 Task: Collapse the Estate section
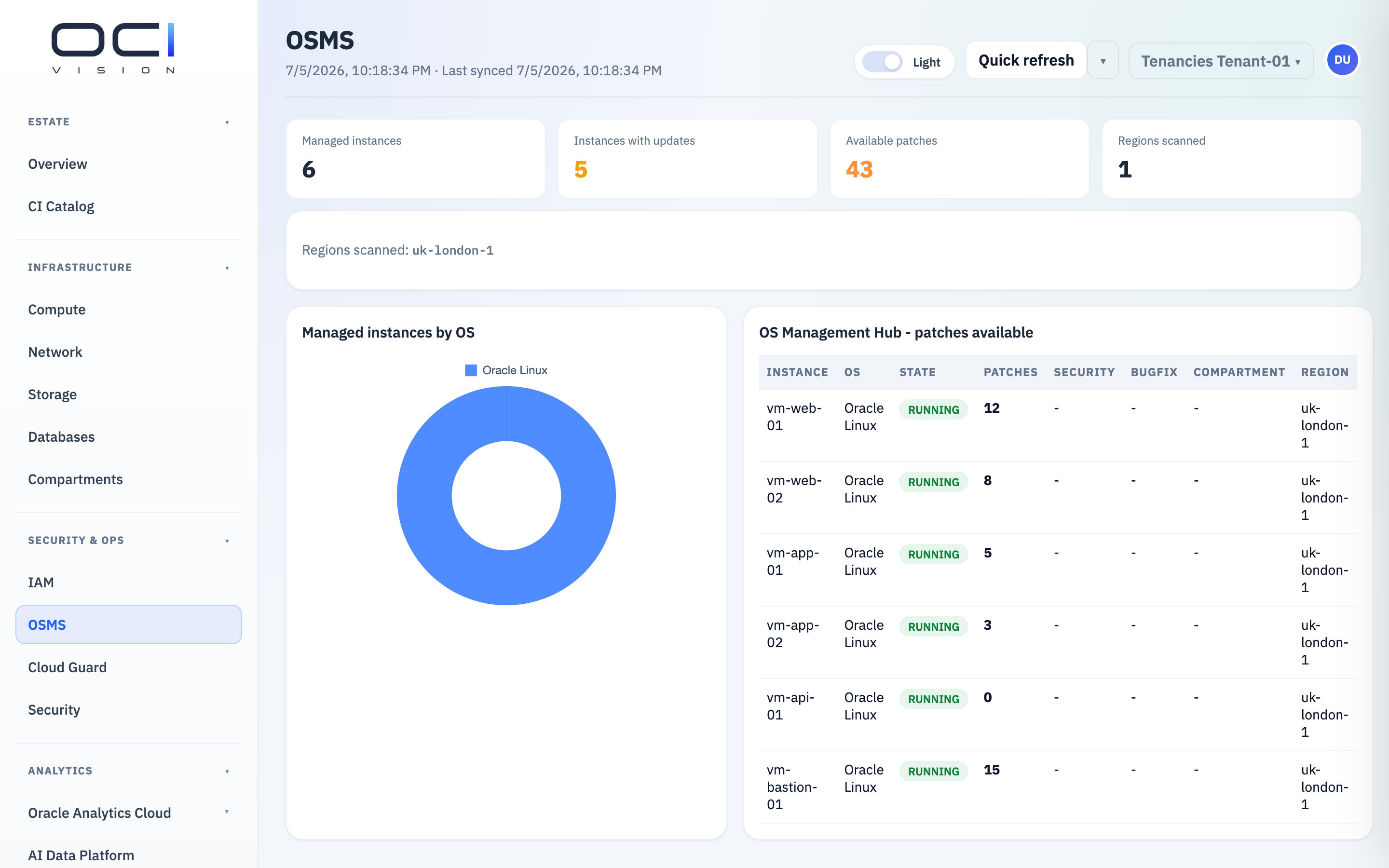(x=129, y=122)
